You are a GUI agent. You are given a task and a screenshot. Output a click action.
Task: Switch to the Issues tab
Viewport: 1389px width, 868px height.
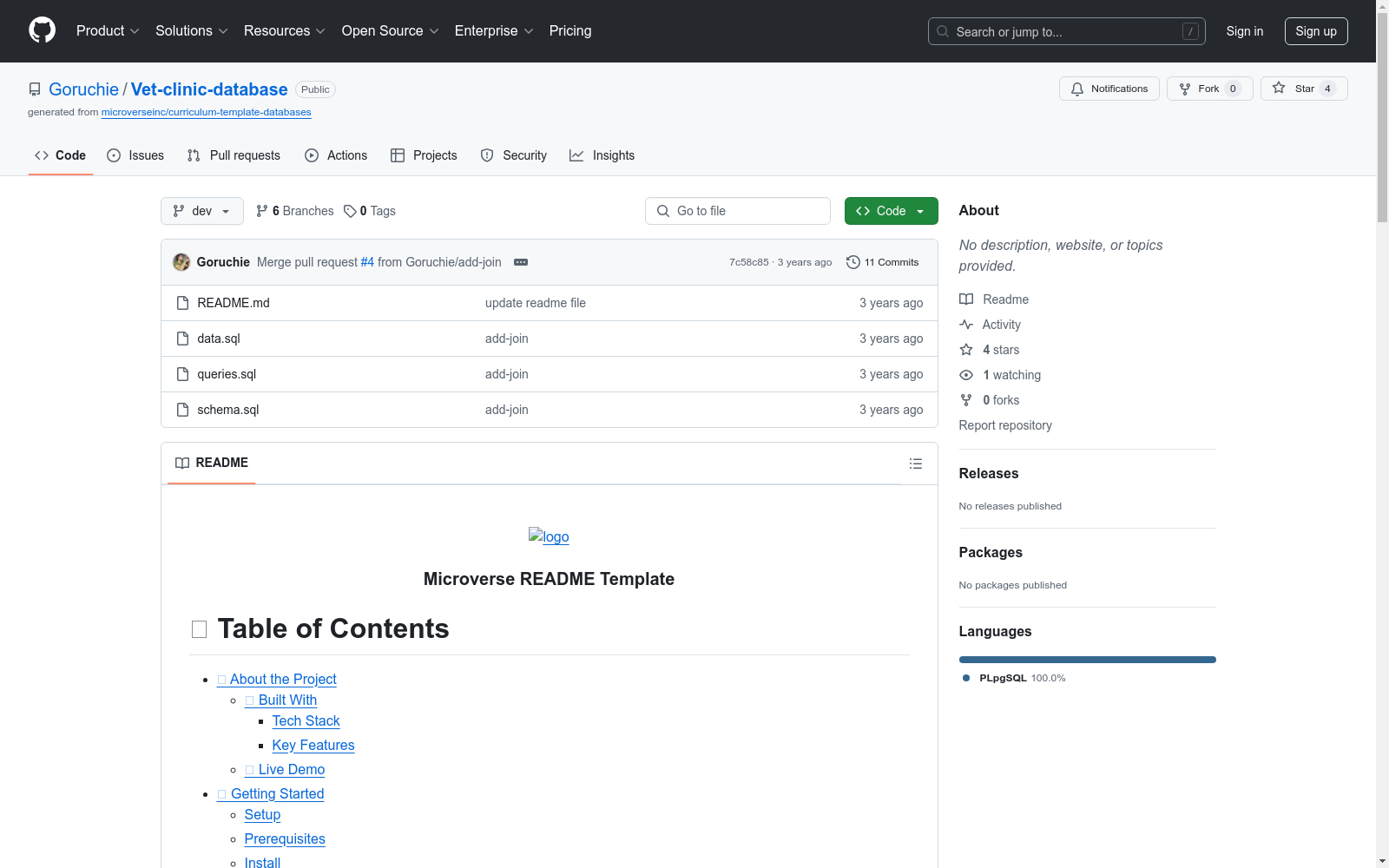click(x=135, y=155)
